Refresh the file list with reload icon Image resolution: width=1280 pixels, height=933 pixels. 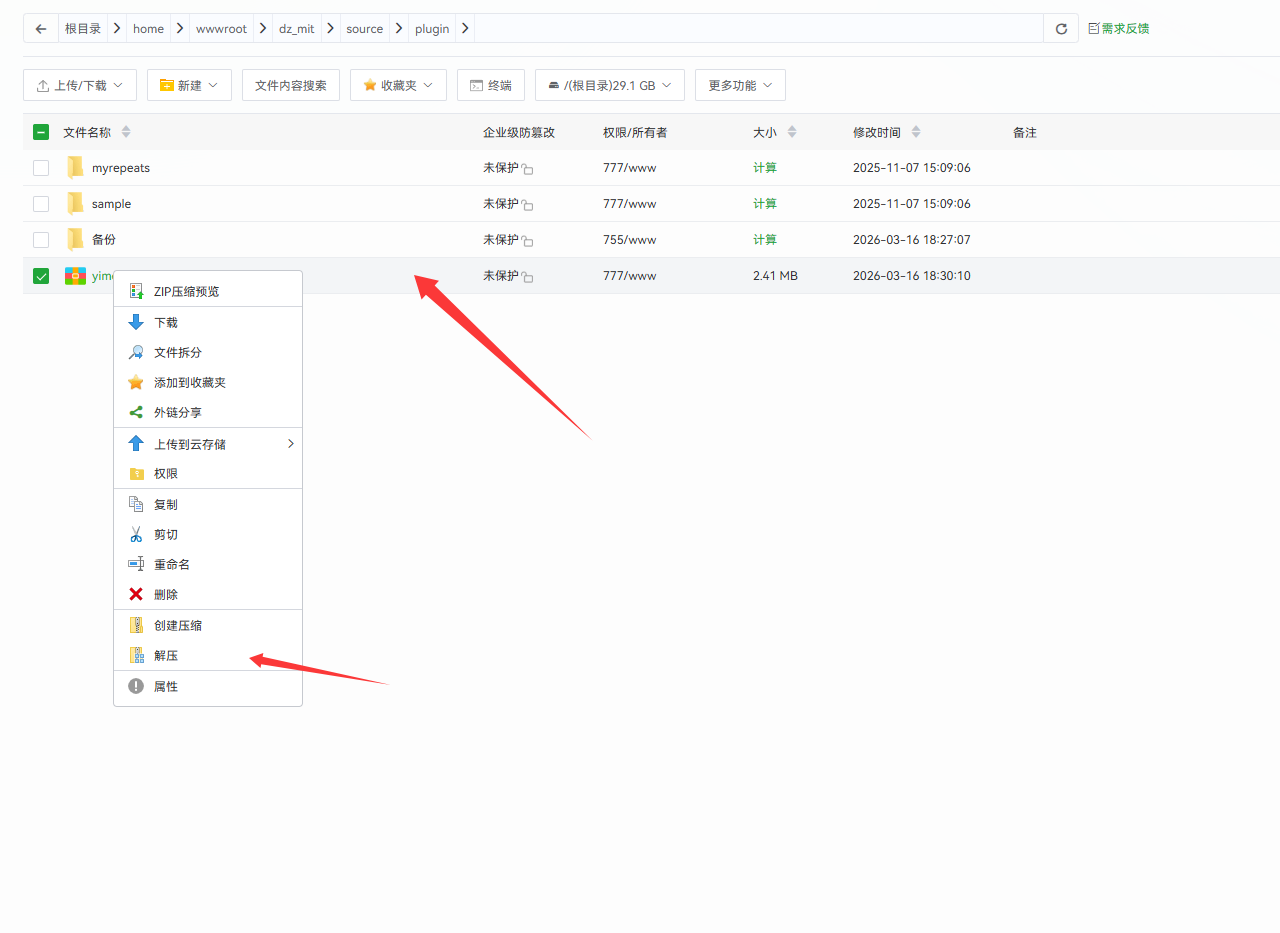(x=1061, y=29)
